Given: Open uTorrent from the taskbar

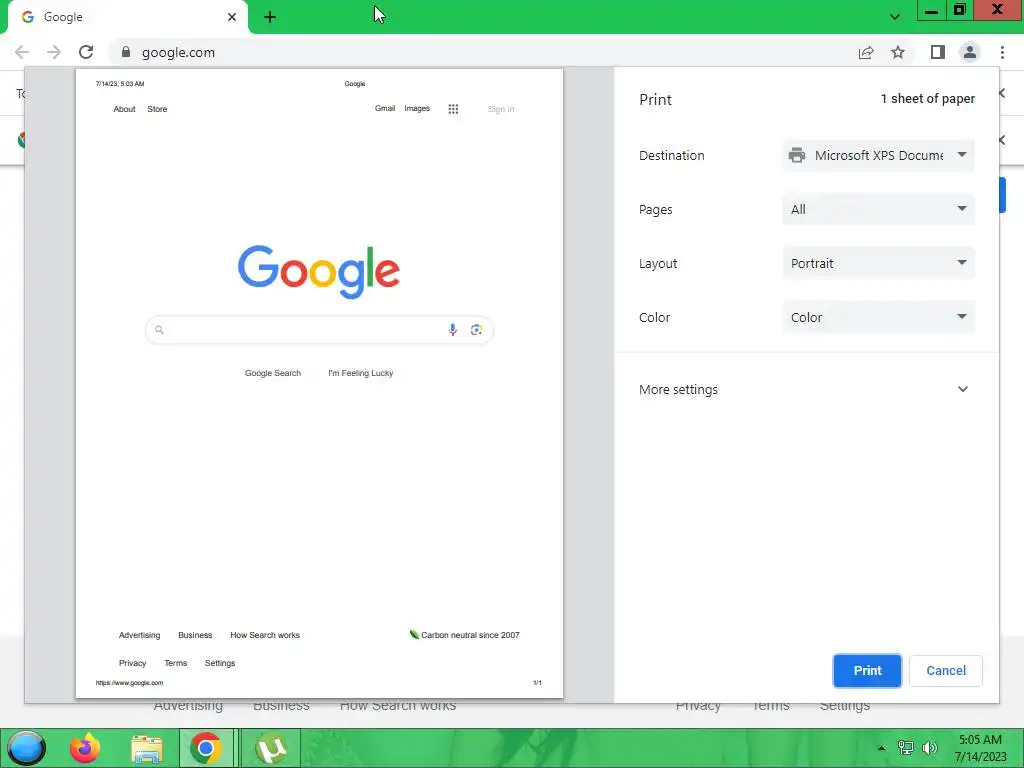Looking at the screenshot, I should (x=271, y=748).
